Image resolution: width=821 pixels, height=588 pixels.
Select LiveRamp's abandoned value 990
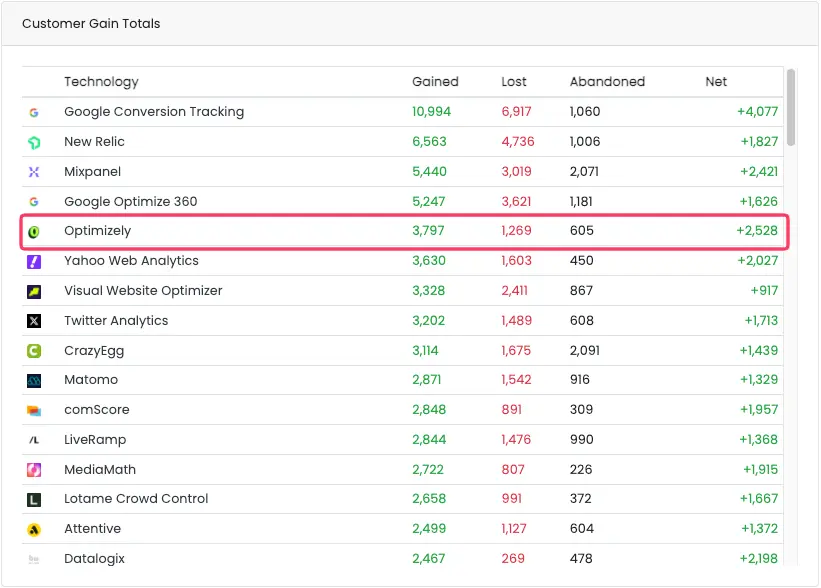pyautogui.click(x=581, y=439)
